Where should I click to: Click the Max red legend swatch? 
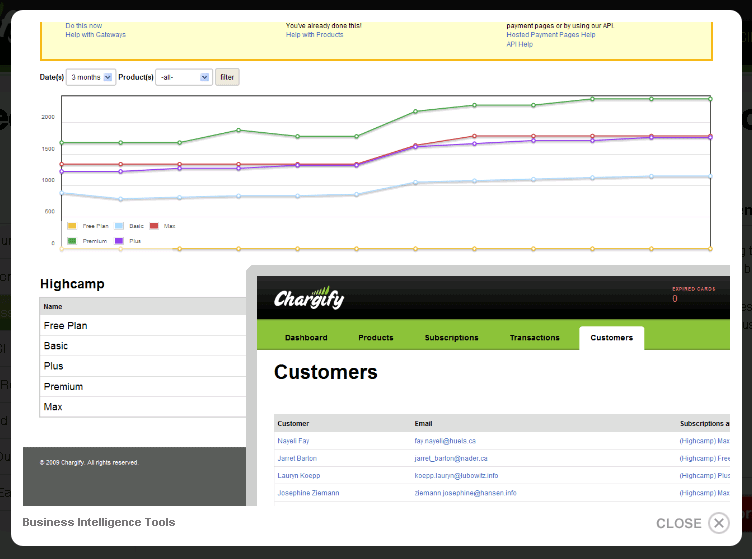click(154, 226)
